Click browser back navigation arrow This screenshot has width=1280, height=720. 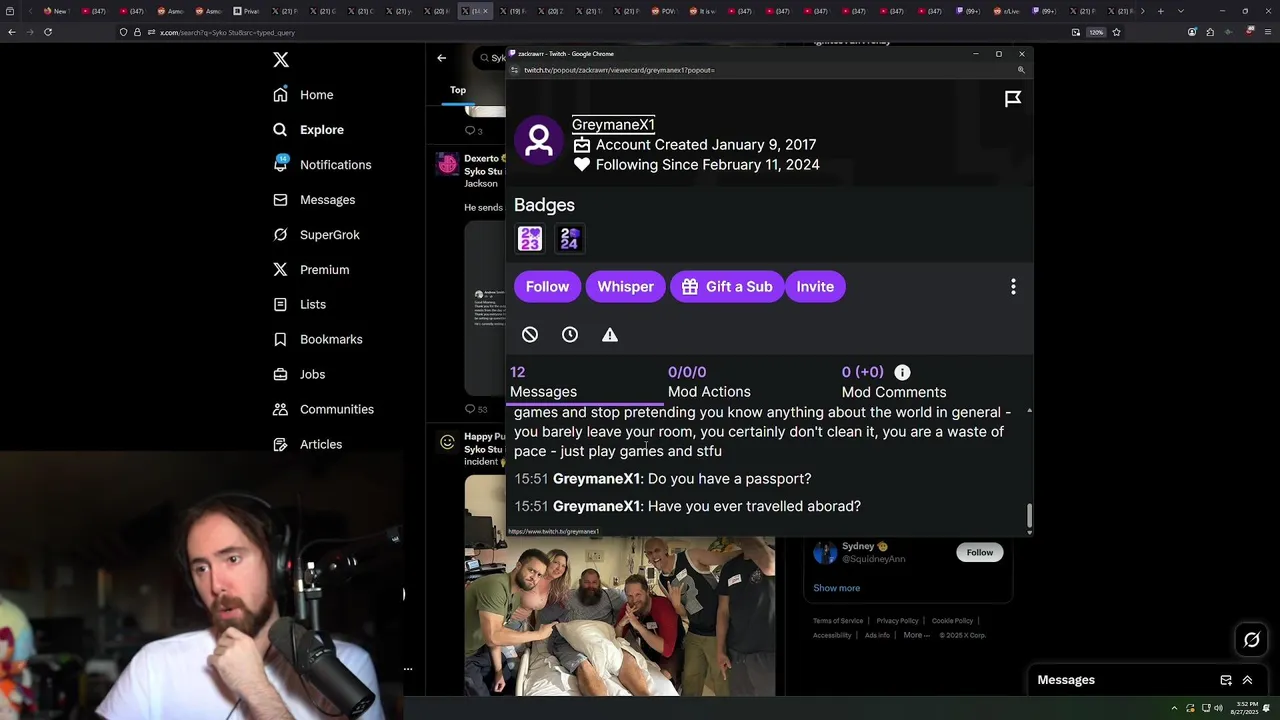click(11, 32)
